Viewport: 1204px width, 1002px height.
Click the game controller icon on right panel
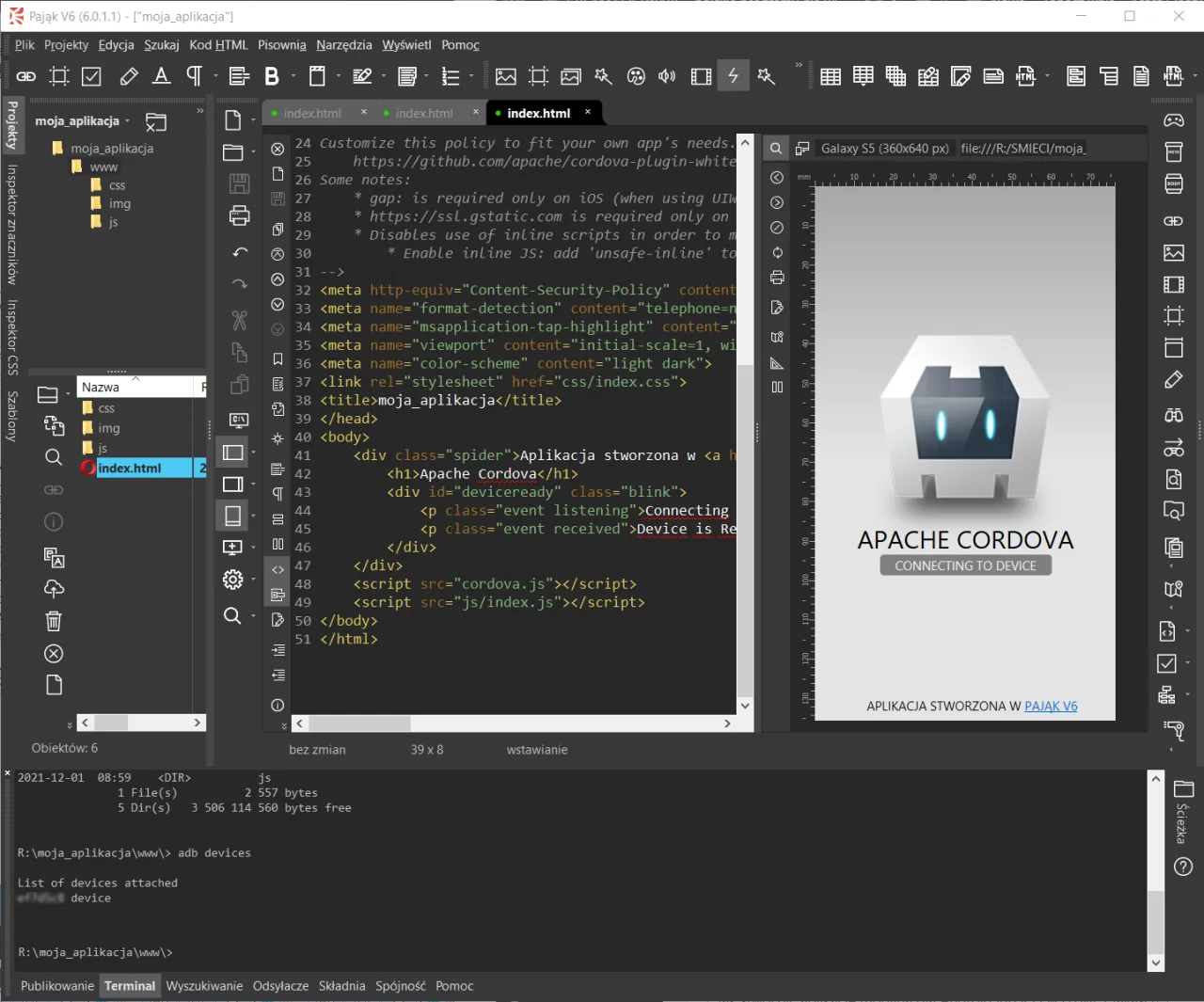1174,120
